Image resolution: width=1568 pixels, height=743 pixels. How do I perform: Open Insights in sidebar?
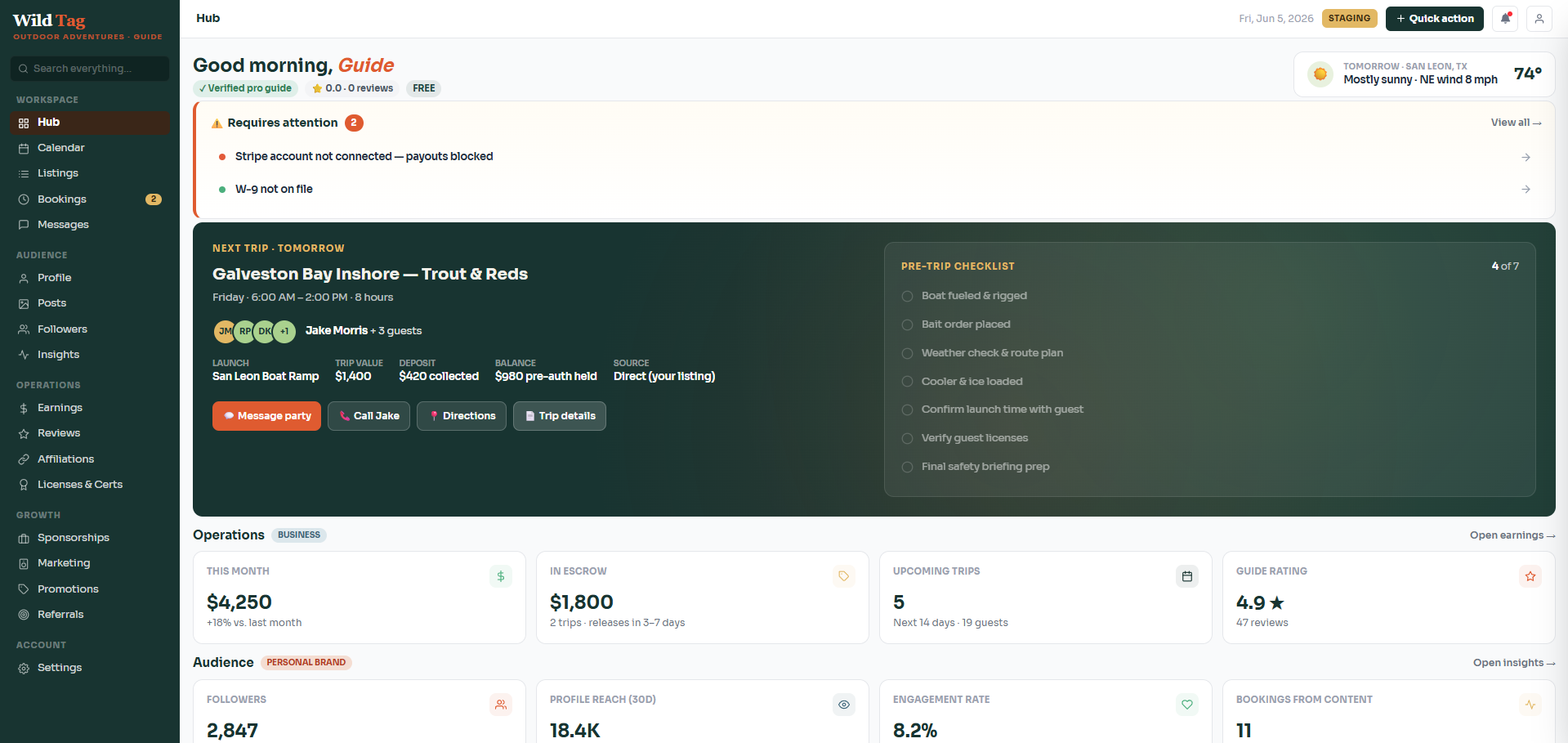90,355
